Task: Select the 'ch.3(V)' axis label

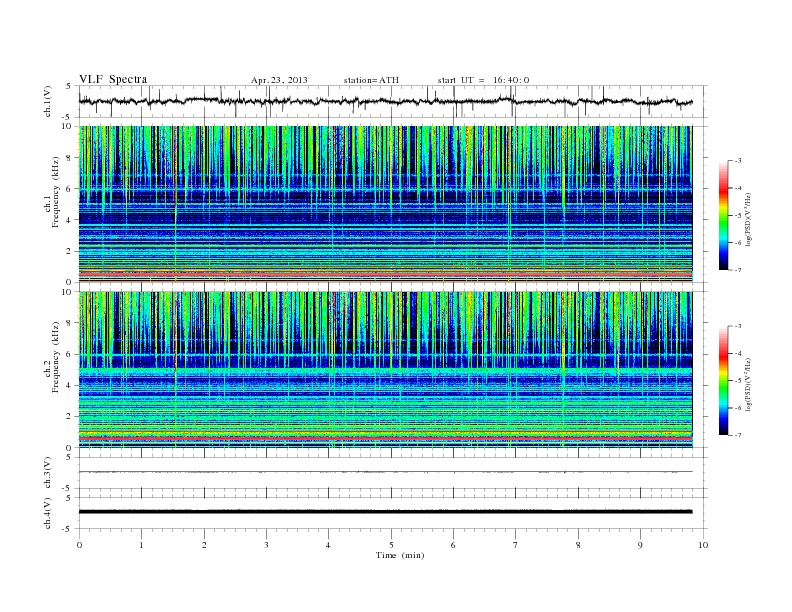Action: [x=48, y=473]
